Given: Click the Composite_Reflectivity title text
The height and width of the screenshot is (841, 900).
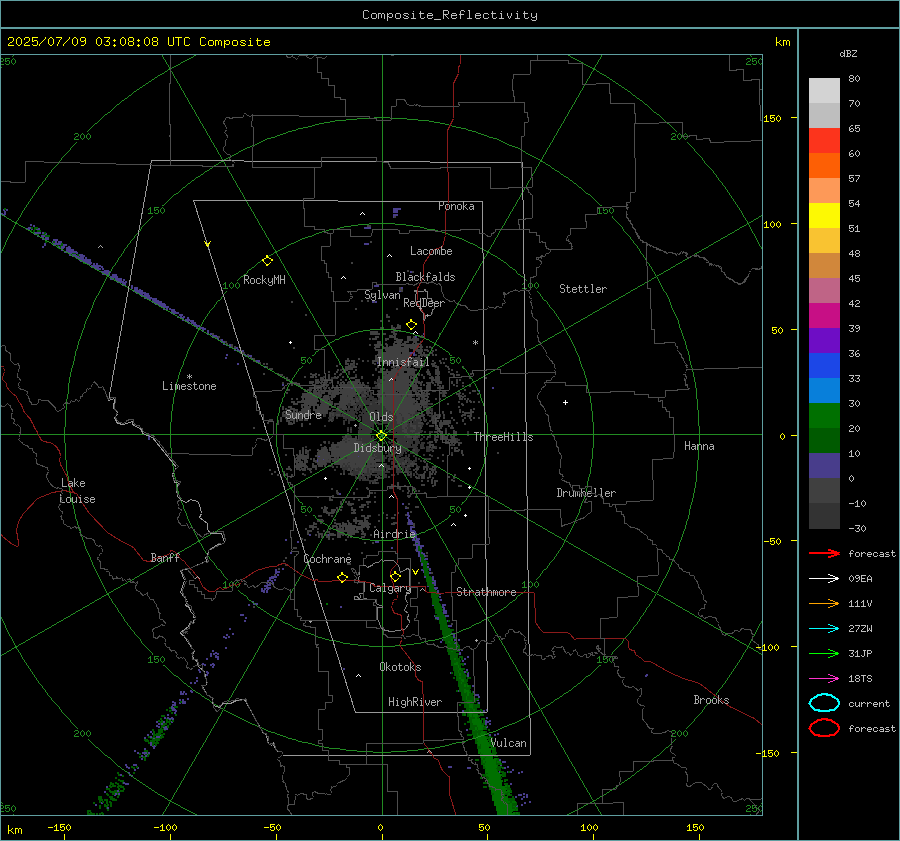Looking at the screenshot, I should [x=450, y=15].
